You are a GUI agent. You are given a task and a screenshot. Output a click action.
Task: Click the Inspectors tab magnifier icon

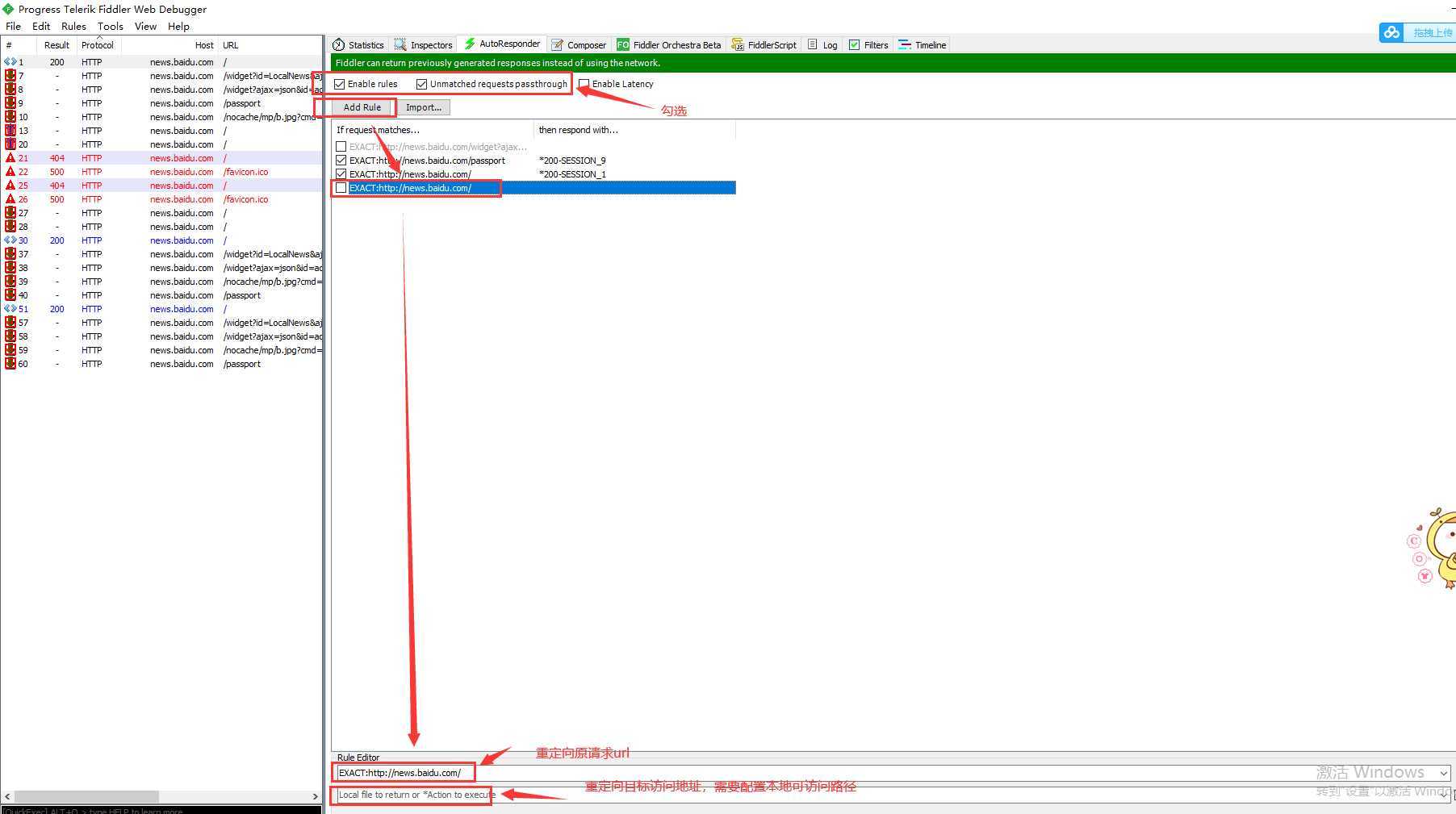(x=400, y=45)
